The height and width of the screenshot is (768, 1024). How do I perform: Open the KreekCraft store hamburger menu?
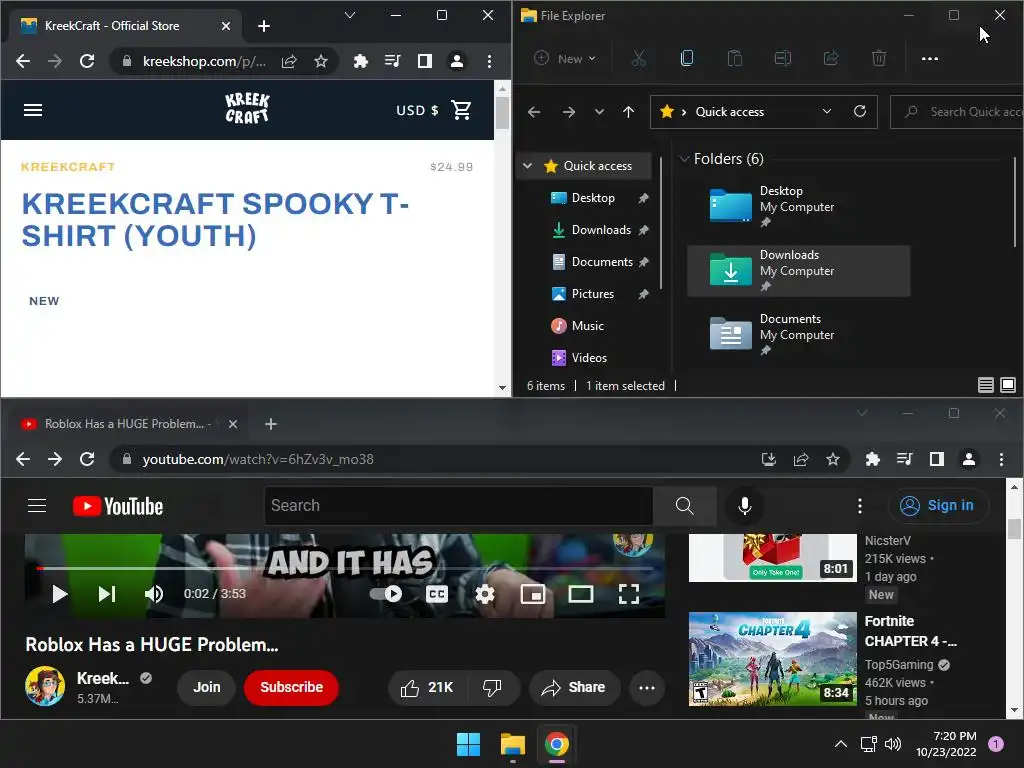click(33, 110)
